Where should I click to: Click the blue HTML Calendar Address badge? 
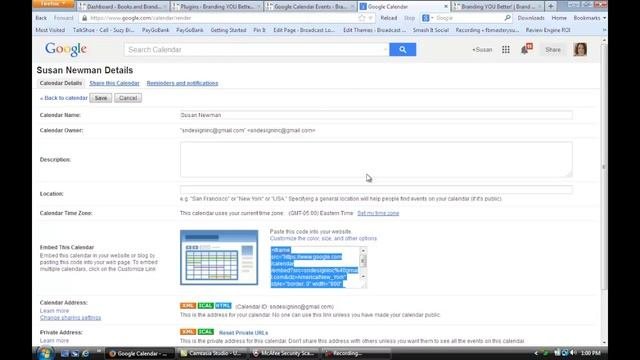223,306
